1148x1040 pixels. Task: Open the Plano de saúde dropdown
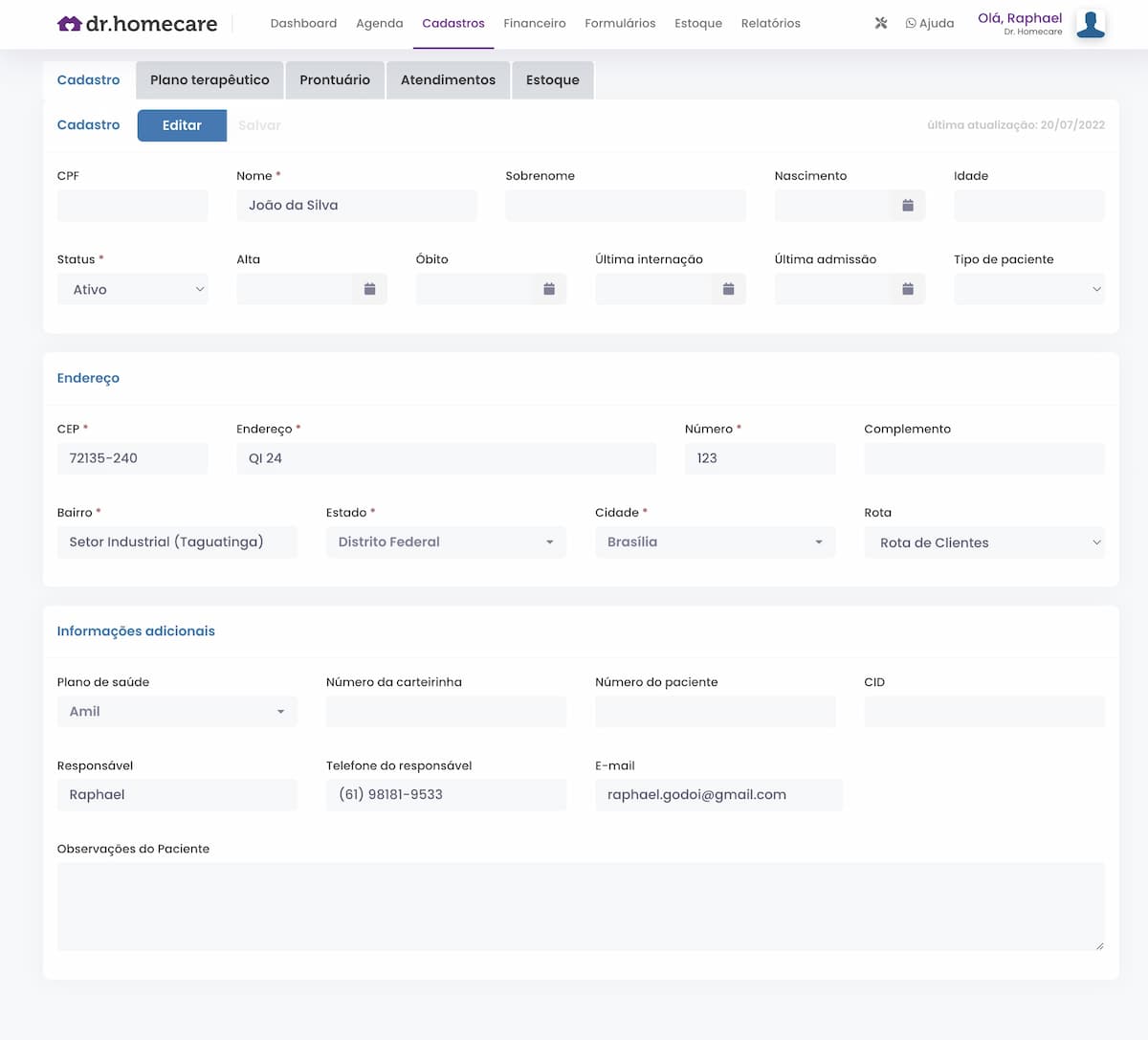(177, 712)
